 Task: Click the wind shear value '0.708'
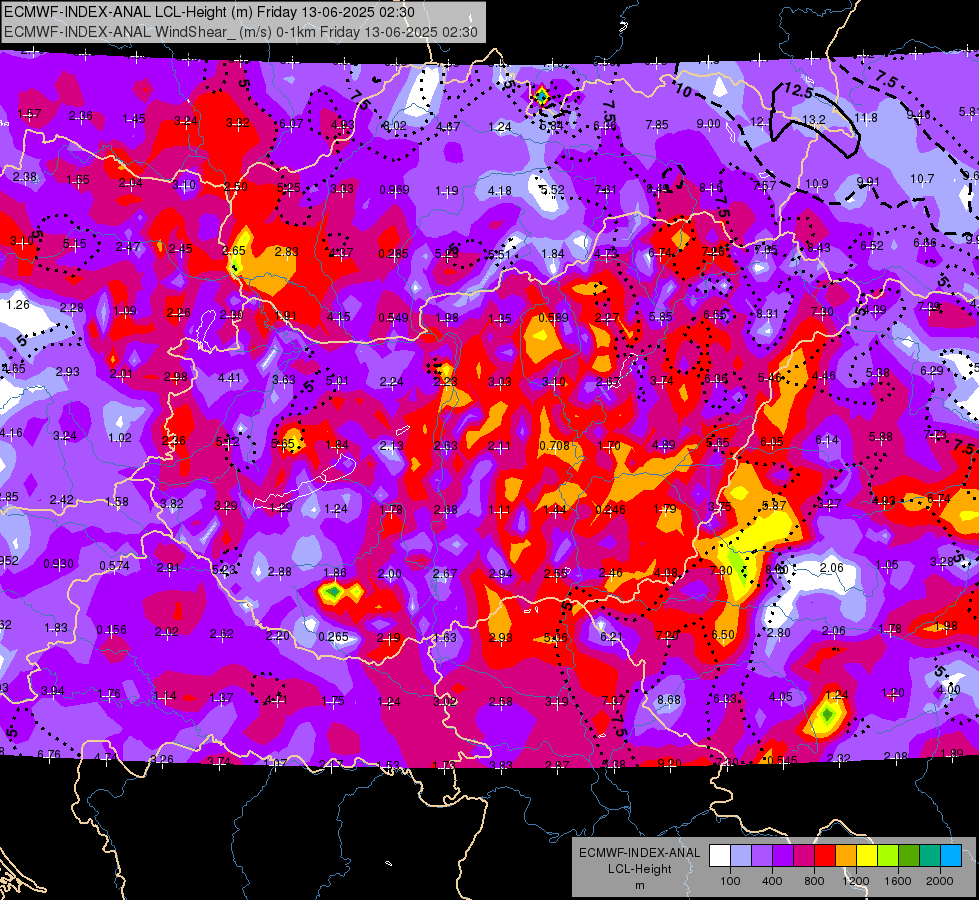click(554, 445)
